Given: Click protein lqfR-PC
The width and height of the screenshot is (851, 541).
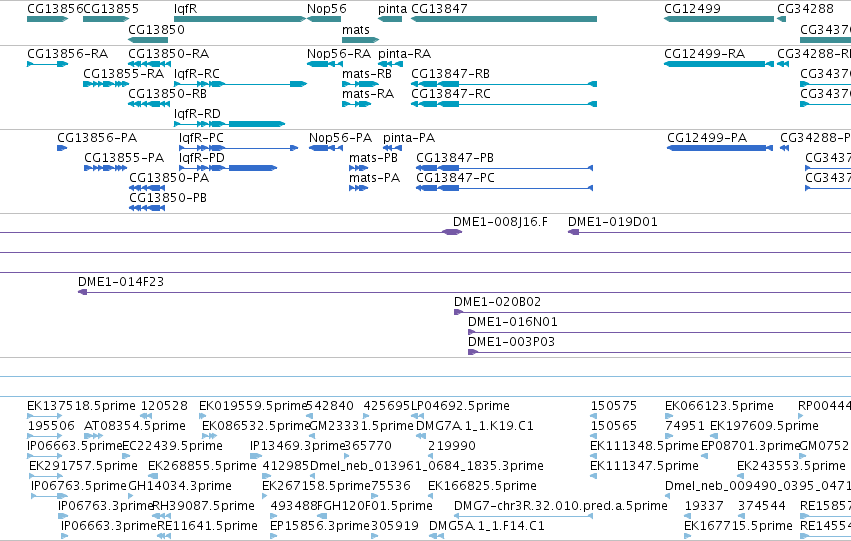Looking at the screenshot, I should pos(239,148).
